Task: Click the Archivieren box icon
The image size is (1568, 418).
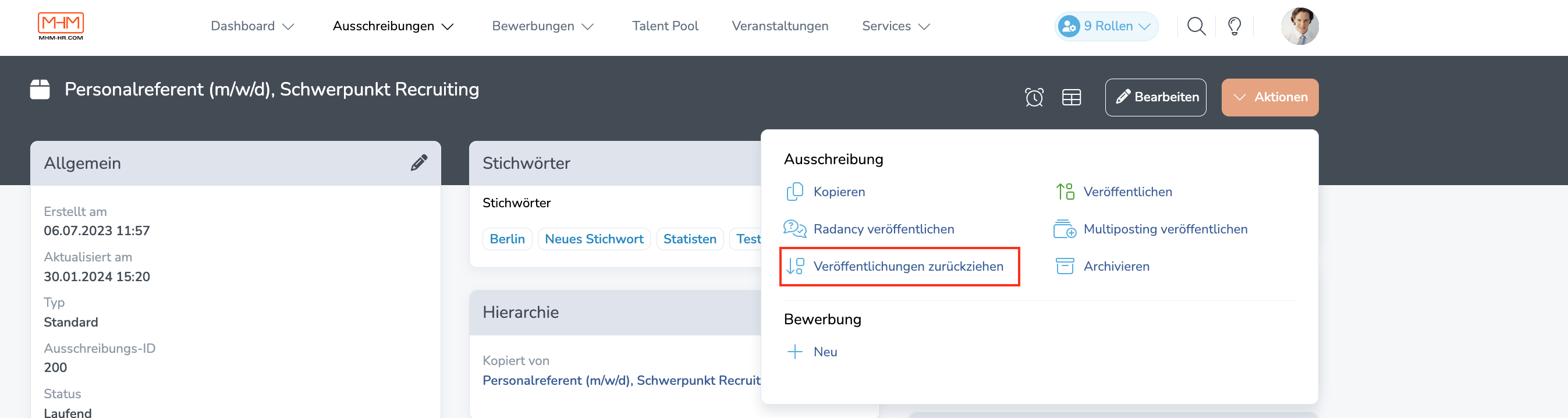Action: coord(1065,266)
